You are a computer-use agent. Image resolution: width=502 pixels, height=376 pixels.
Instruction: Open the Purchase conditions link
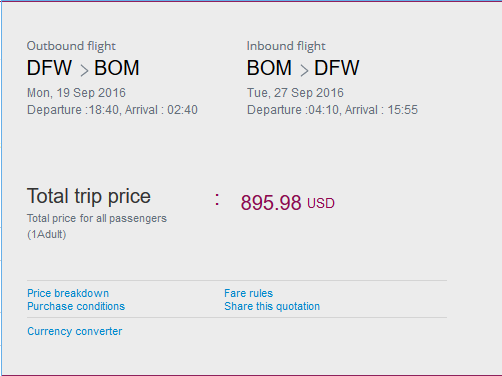[x=76, y=306]
